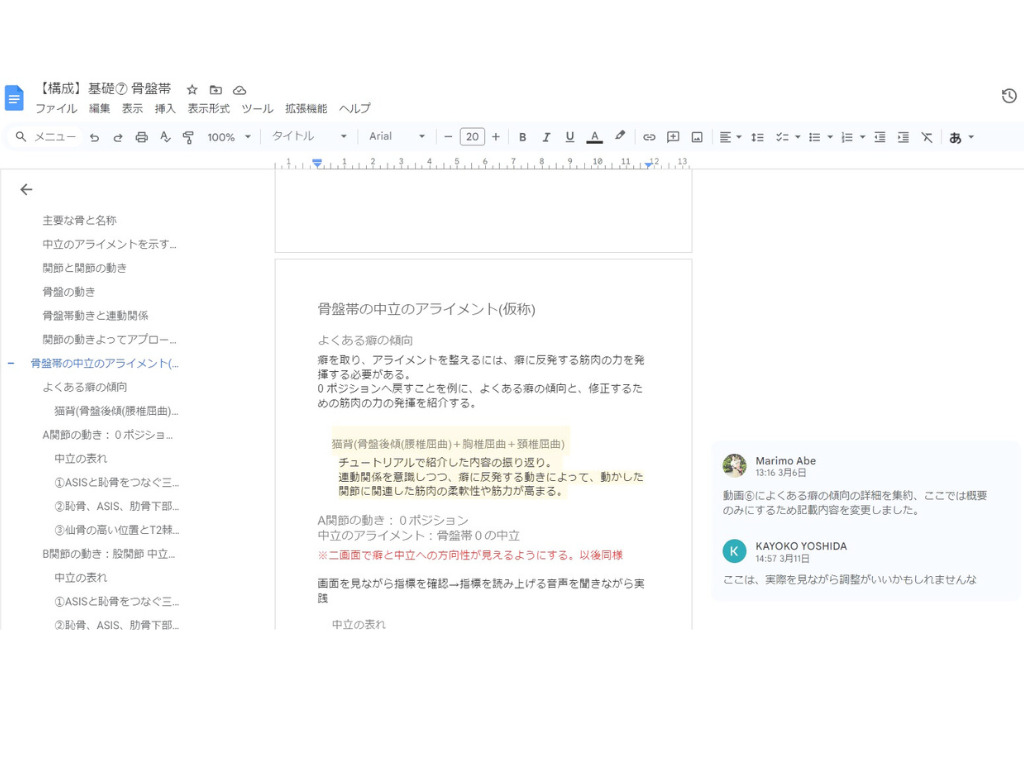
Task: Open the ファイル menu
Action: (56, 108)
